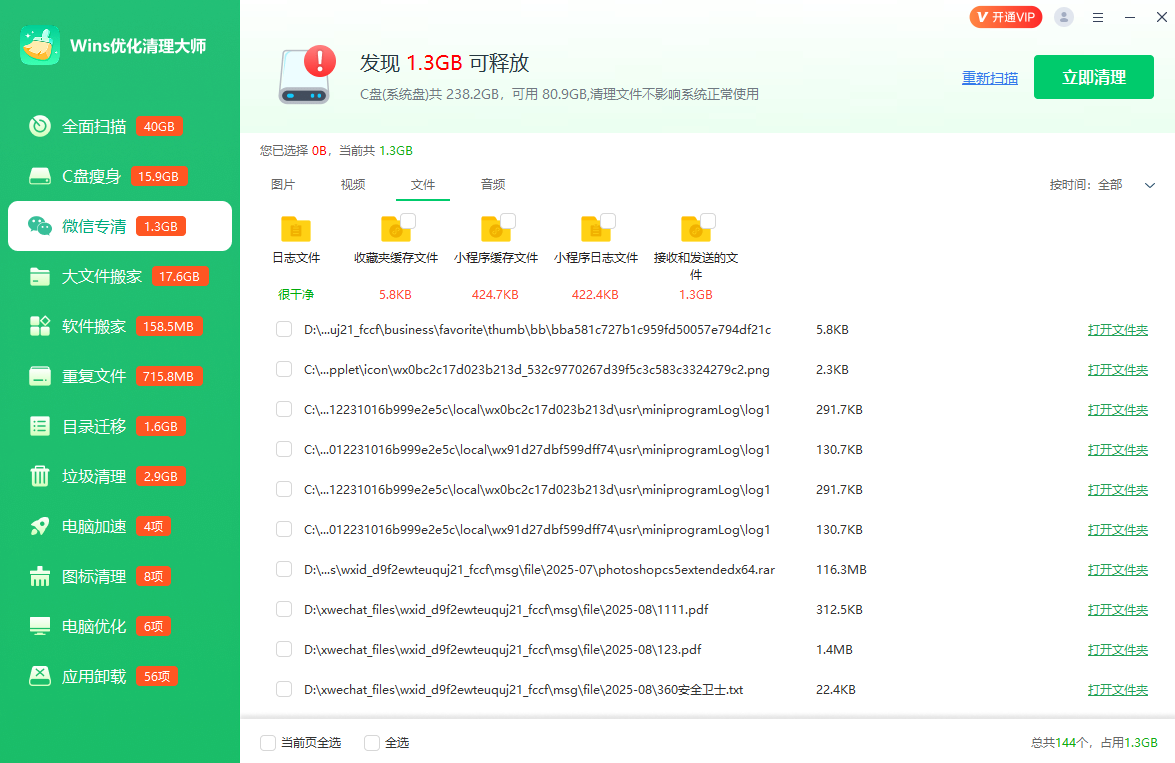Enable the 当前页全选 checkbox
Screen dimensions: 1175x763
coord(268,743)
